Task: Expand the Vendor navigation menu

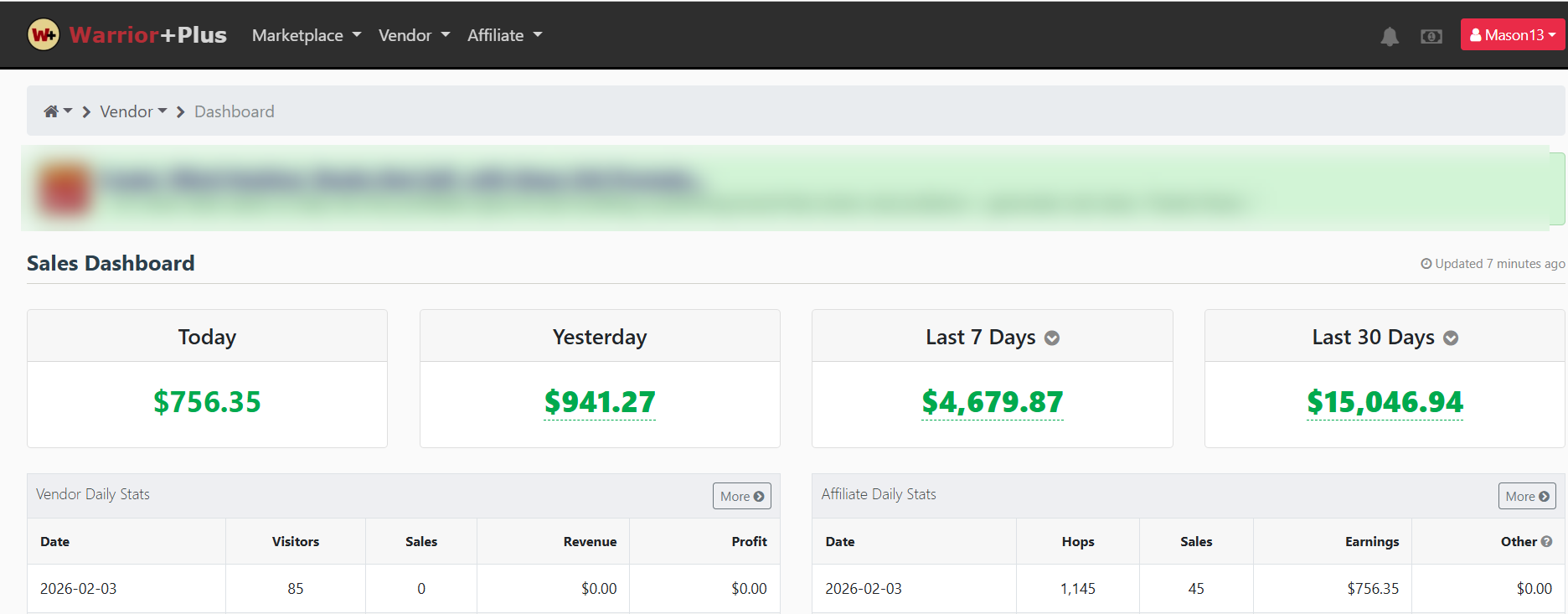Action: pos(414,35)
